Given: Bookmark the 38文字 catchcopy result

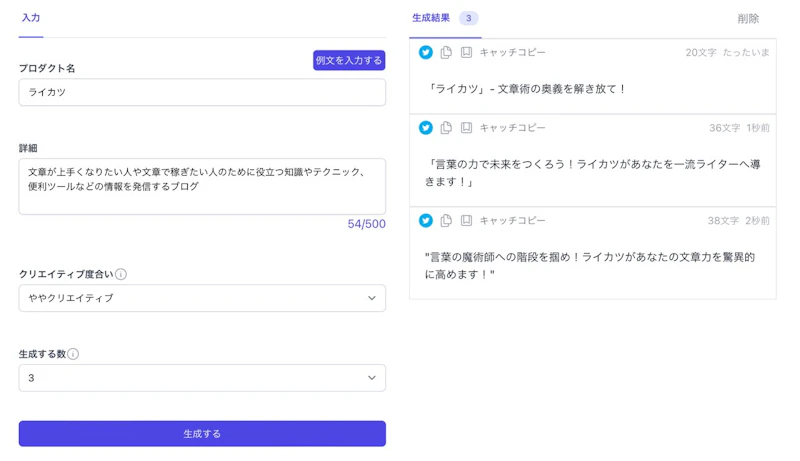Looking at the screenshot, I should click(x=466, y=220).
